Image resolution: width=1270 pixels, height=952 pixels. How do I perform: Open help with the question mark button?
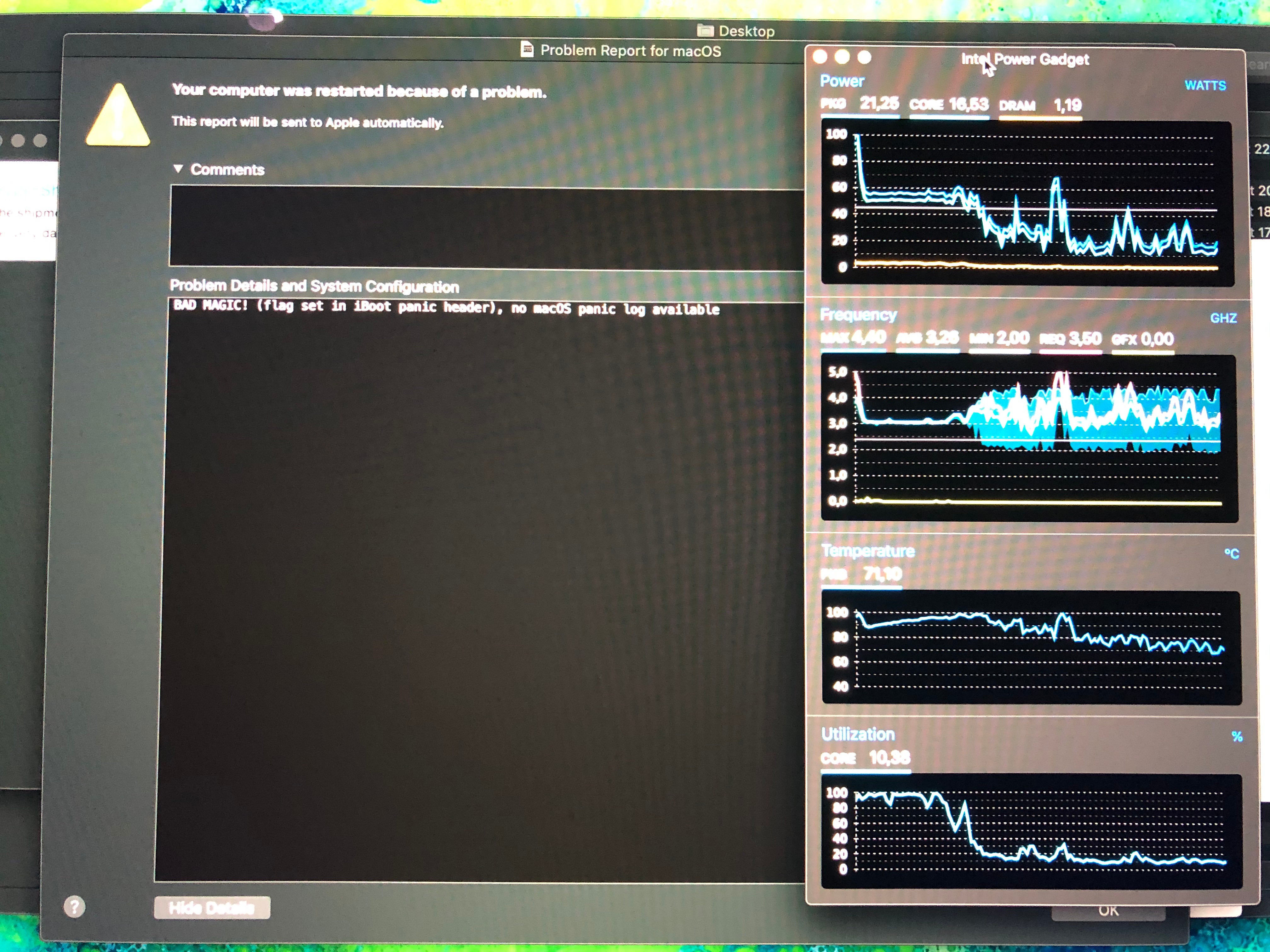point(74,907)
